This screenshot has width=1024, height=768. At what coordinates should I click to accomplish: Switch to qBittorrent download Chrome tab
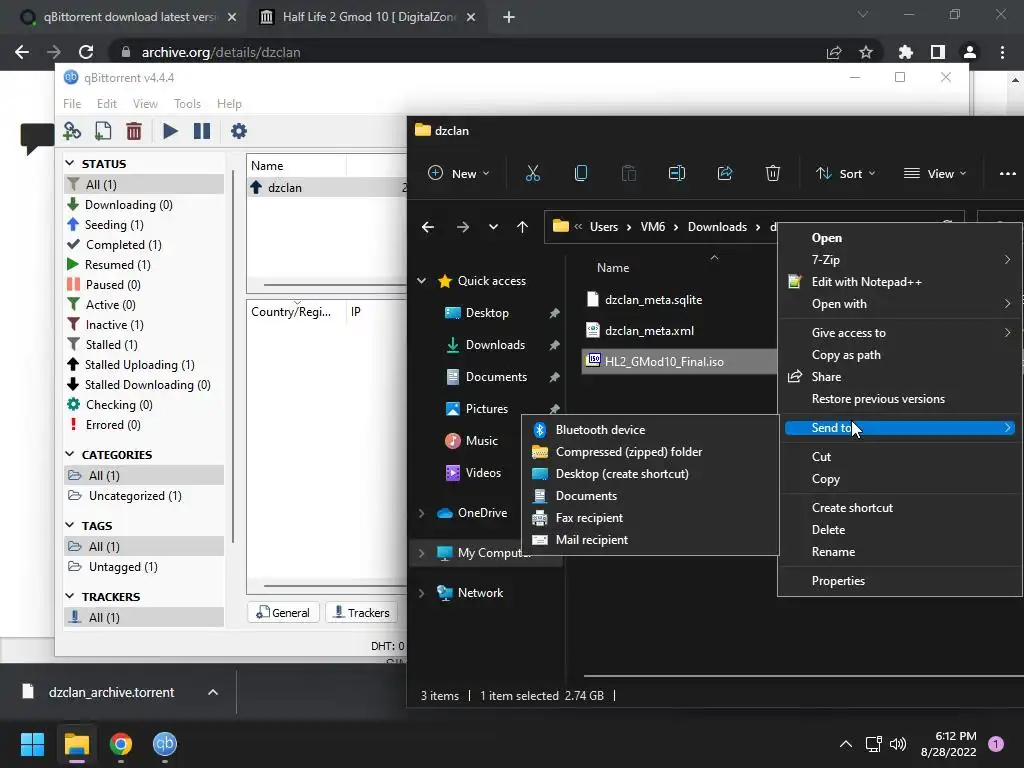128,17
